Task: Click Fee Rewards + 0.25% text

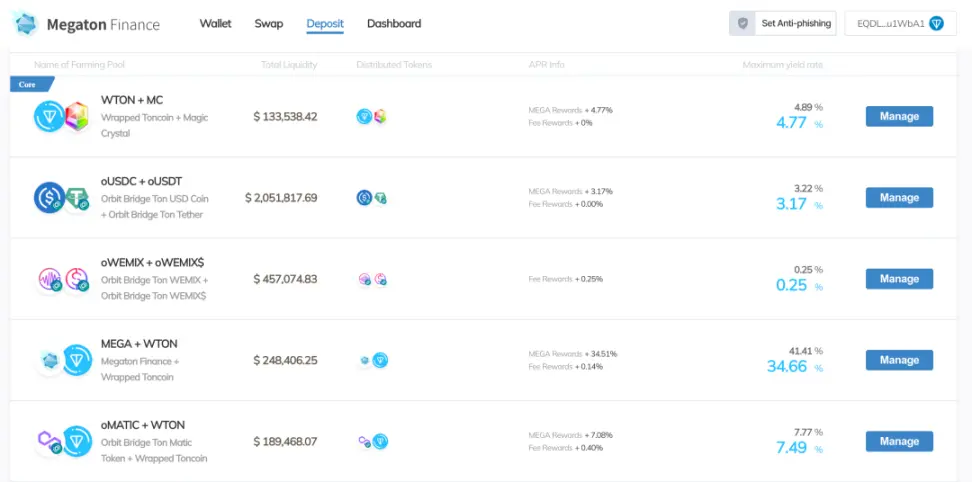Action: click(565, 279)
